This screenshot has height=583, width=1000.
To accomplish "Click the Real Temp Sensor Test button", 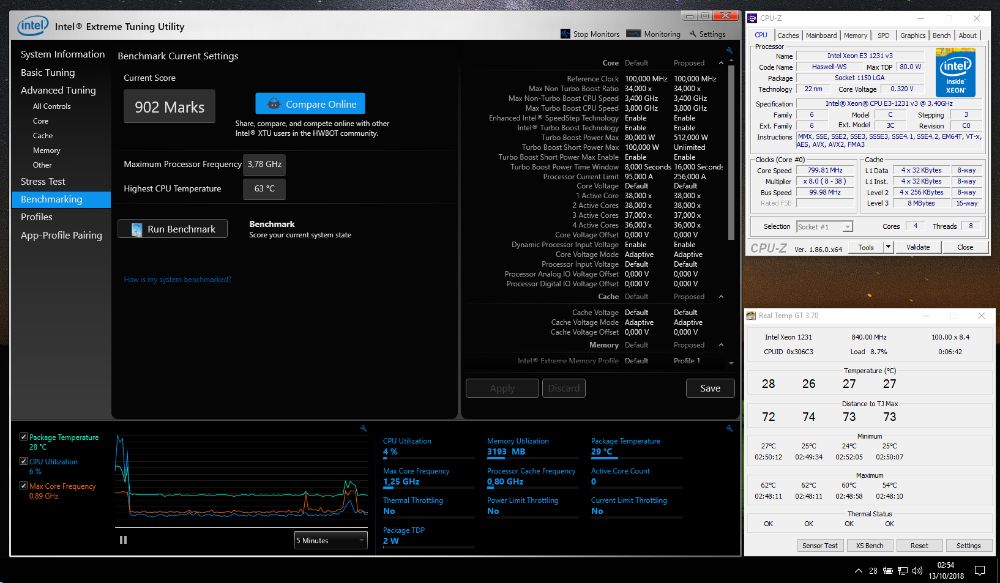I will point(819,545).
